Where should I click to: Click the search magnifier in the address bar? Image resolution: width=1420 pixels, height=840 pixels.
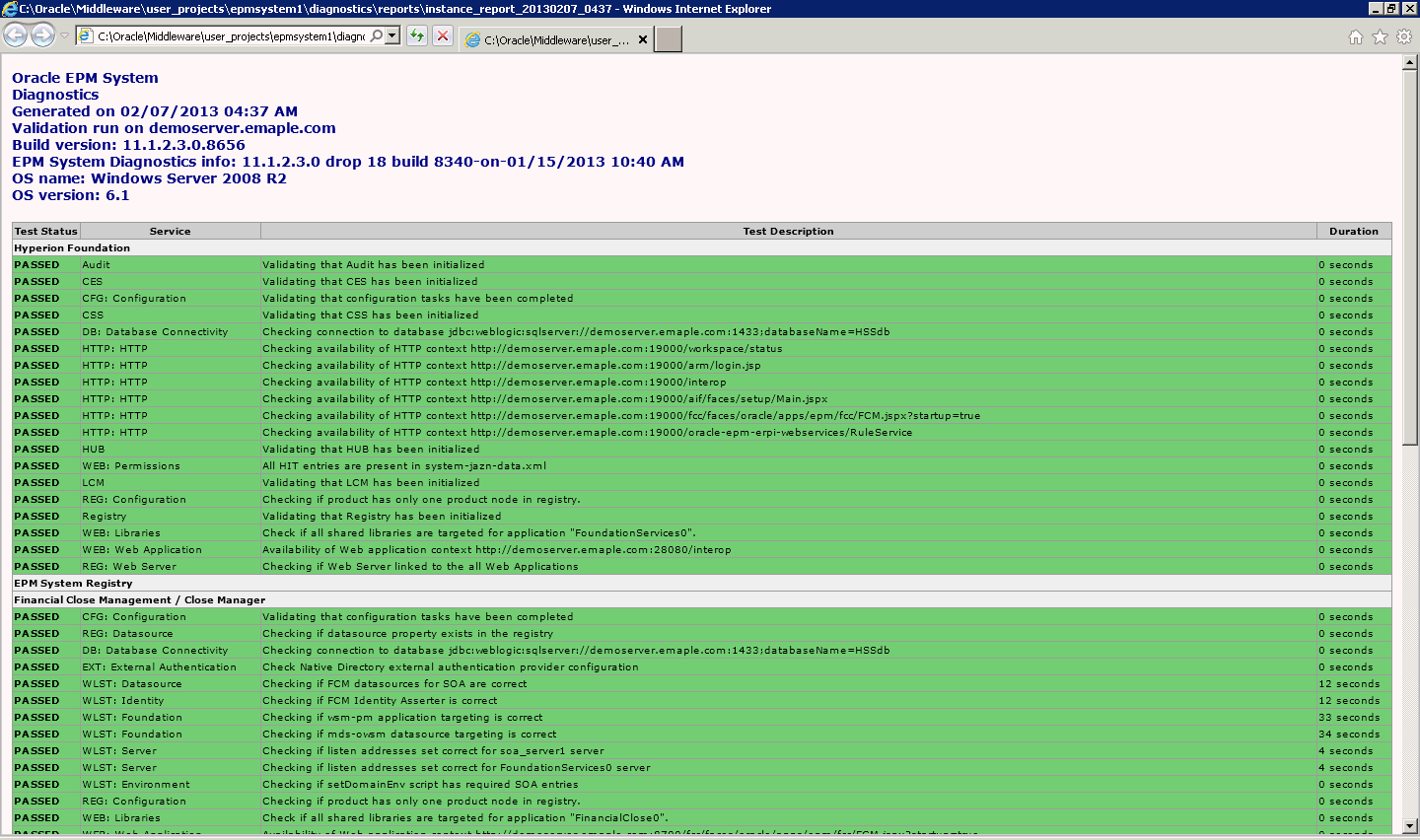click(x=377, y=36)
